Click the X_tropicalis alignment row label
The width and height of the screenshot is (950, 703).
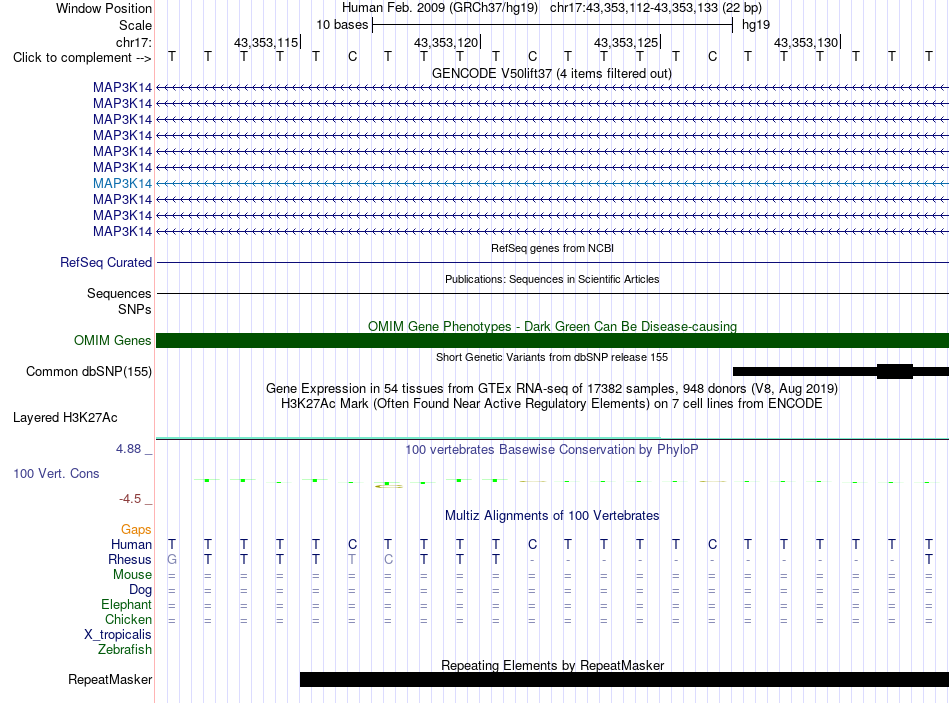(x=118, y=635)
